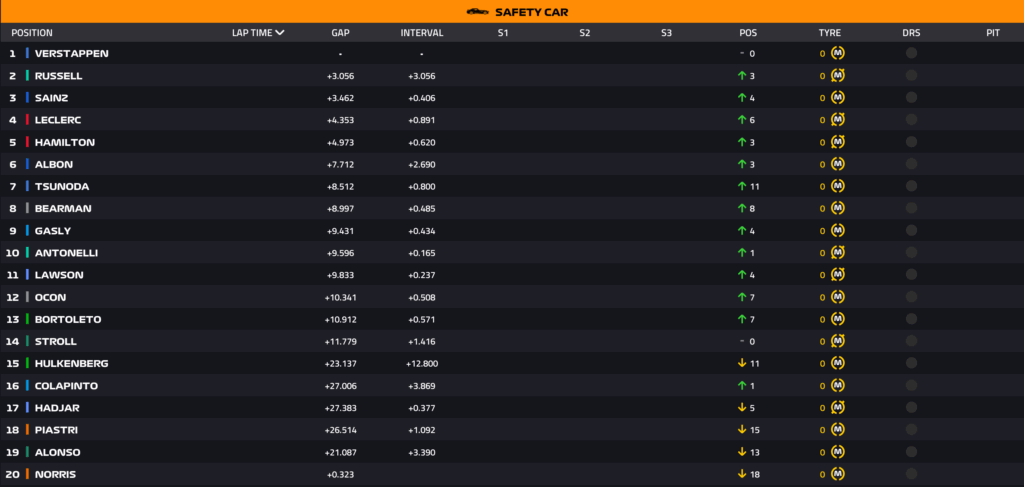Click the orange Safety Car status banner
This screenshot has height=487, width=1024.
pos(512,12)
